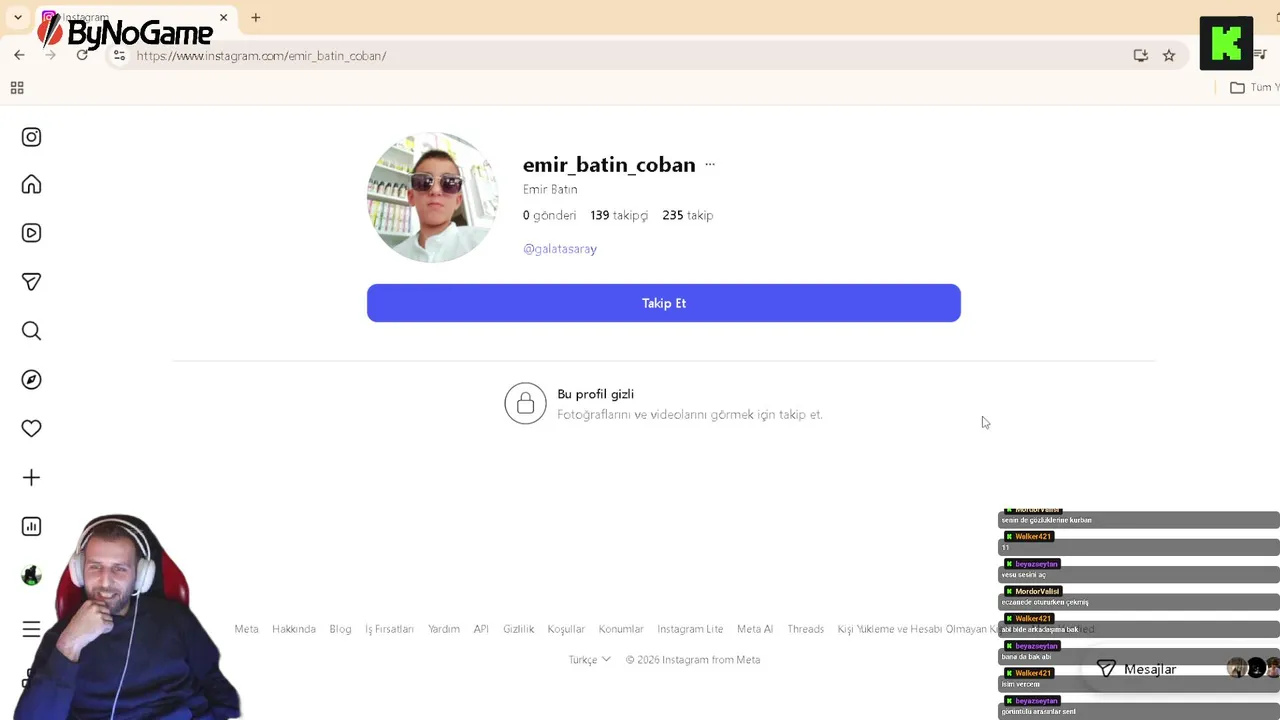Open the Threads footer link

click(805, 629)
